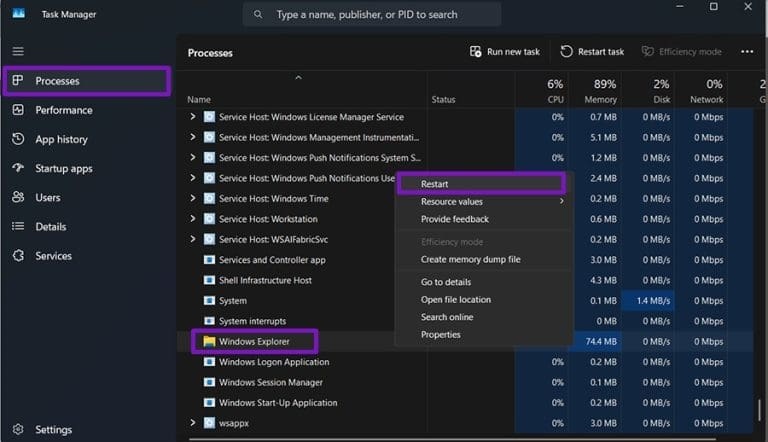Open the Resource values submenu arrow
The width and height of the screenshot is (768, 442).
coord(561,201)
